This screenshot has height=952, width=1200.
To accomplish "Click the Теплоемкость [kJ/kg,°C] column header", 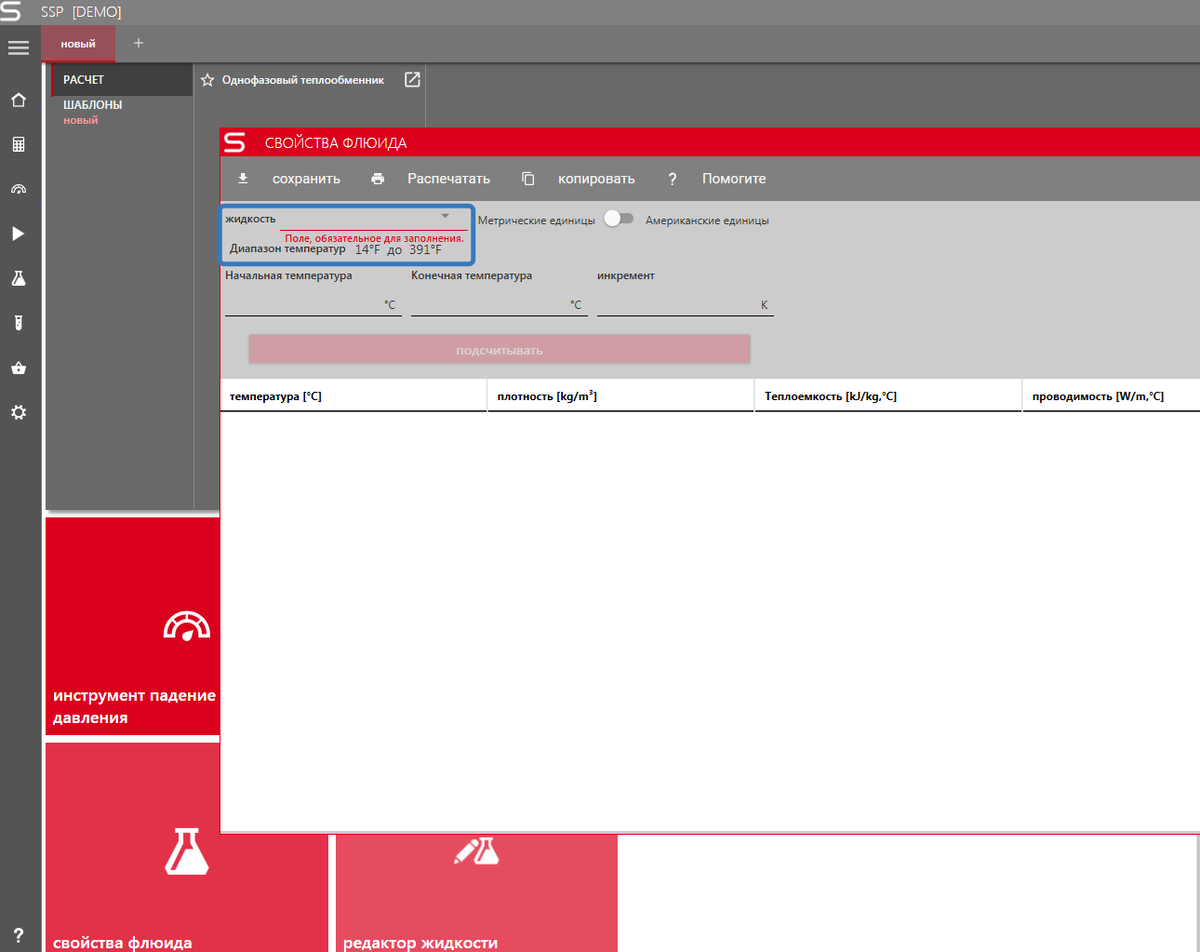I will pyautogui.click(x=888, y=396).
